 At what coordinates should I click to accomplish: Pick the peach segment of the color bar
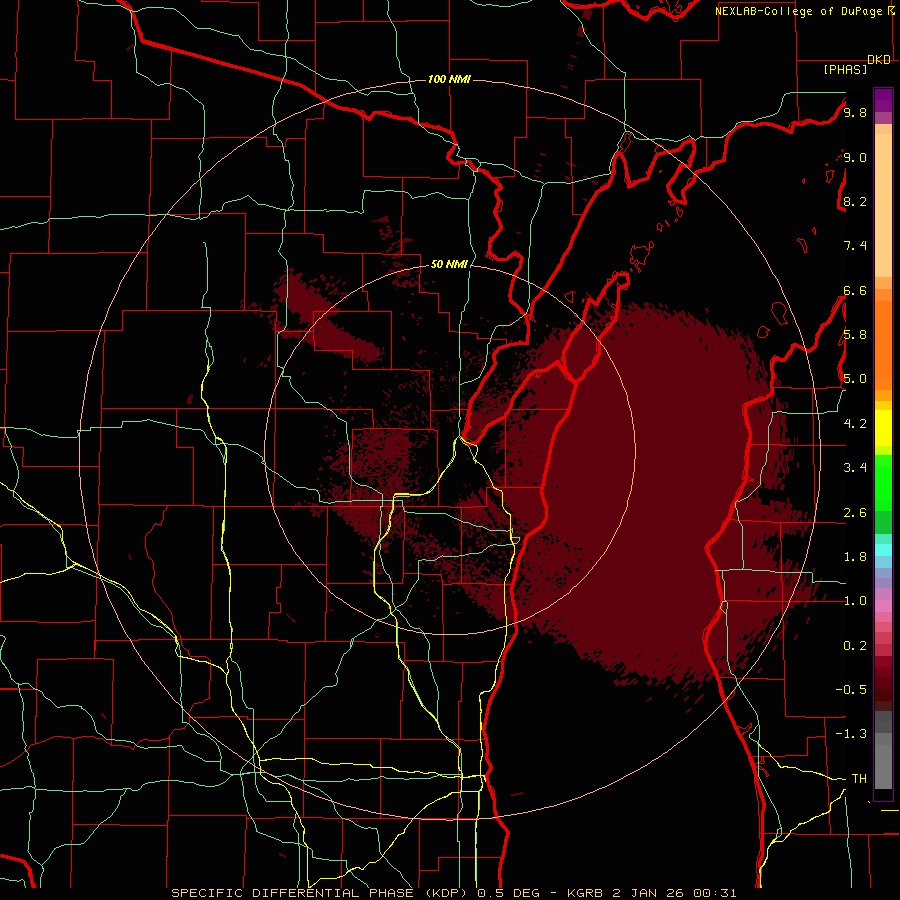(x=883, y=207)
